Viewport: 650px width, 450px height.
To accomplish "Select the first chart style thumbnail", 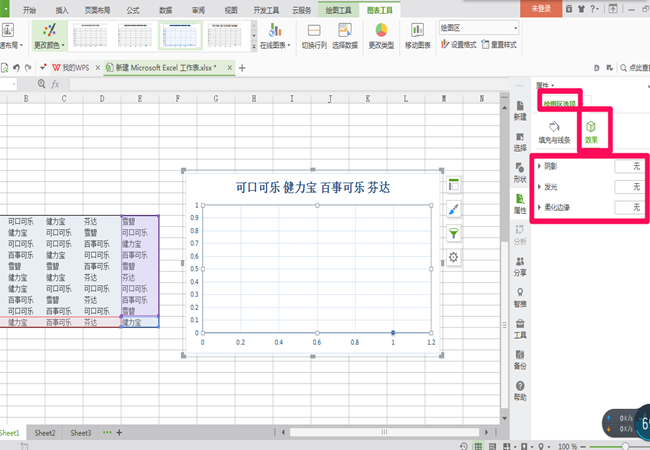I will click(x=90, y=36).
